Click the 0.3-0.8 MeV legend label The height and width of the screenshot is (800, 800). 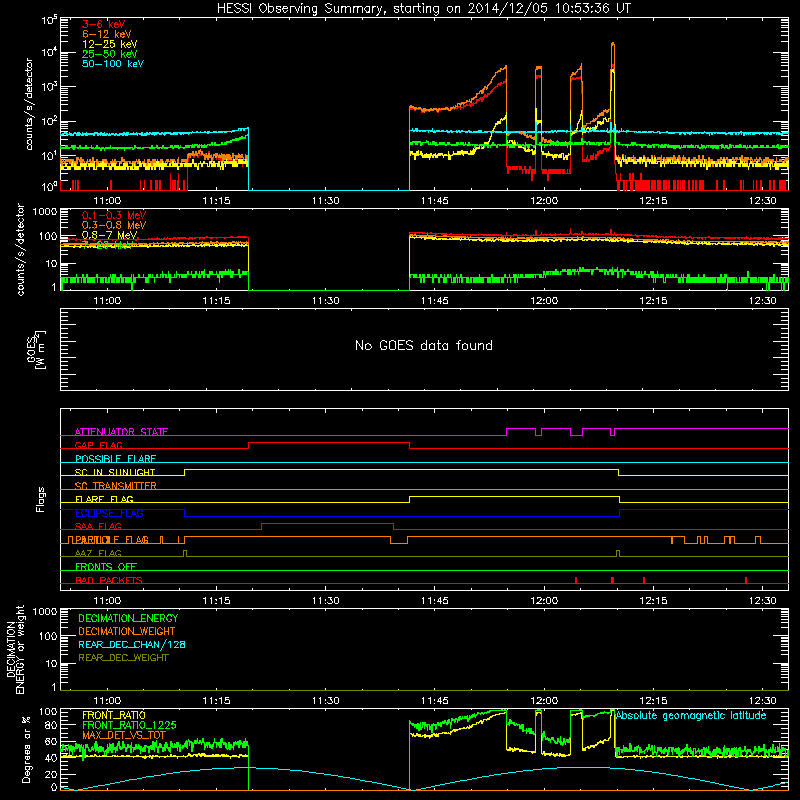114,225
